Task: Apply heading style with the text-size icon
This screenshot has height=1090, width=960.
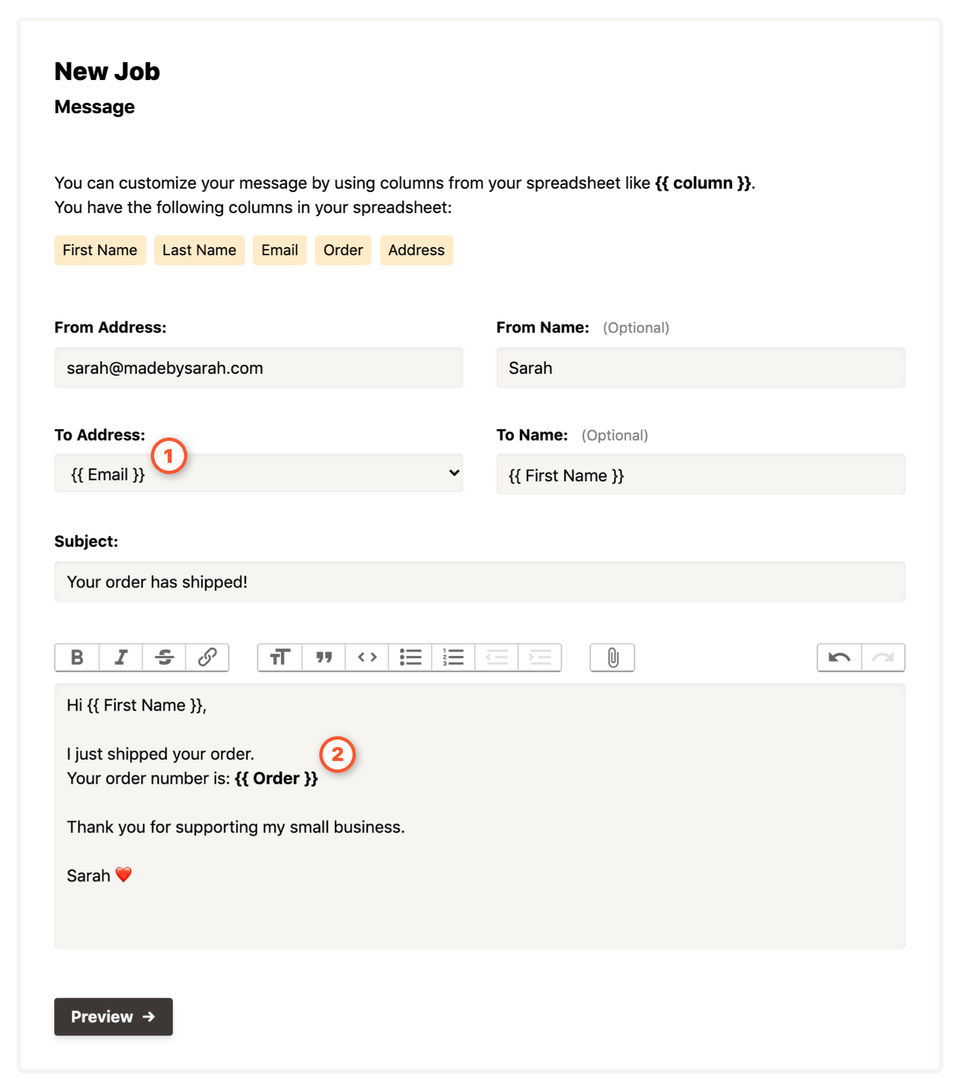Action: tap(280, 657)
